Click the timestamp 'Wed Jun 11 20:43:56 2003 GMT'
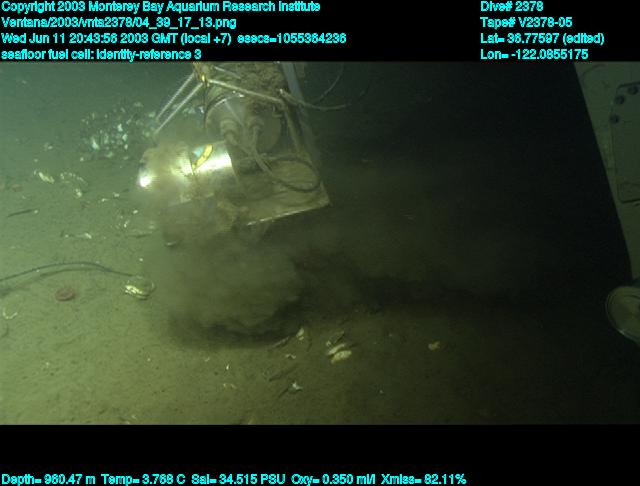This screenshot has height=486, width=640. click(89, 38)
